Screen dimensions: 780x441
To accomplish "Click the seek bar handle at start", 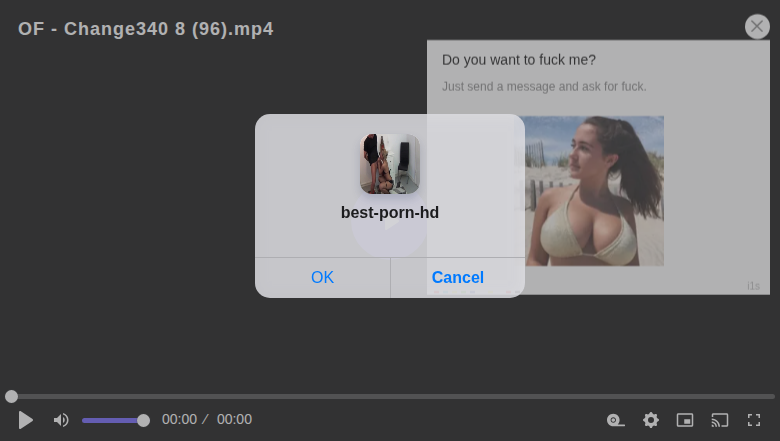I will [11, 397].
